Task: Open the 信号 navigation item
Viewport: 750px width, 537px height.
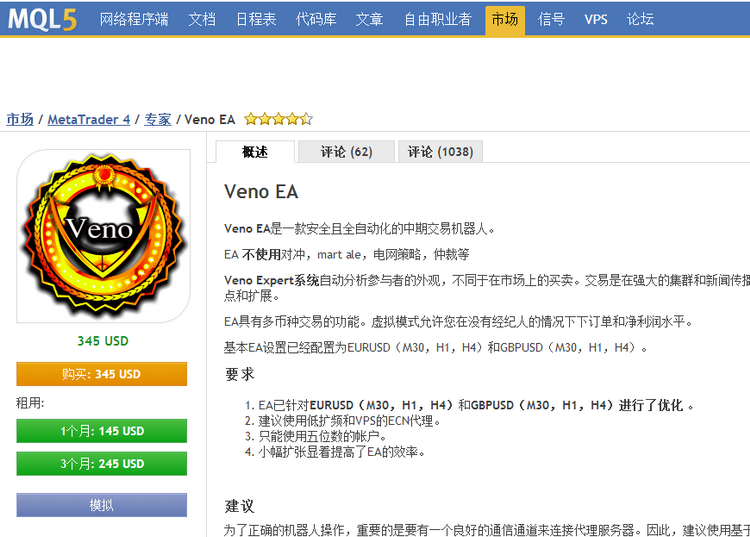Action: click(551, 19)
